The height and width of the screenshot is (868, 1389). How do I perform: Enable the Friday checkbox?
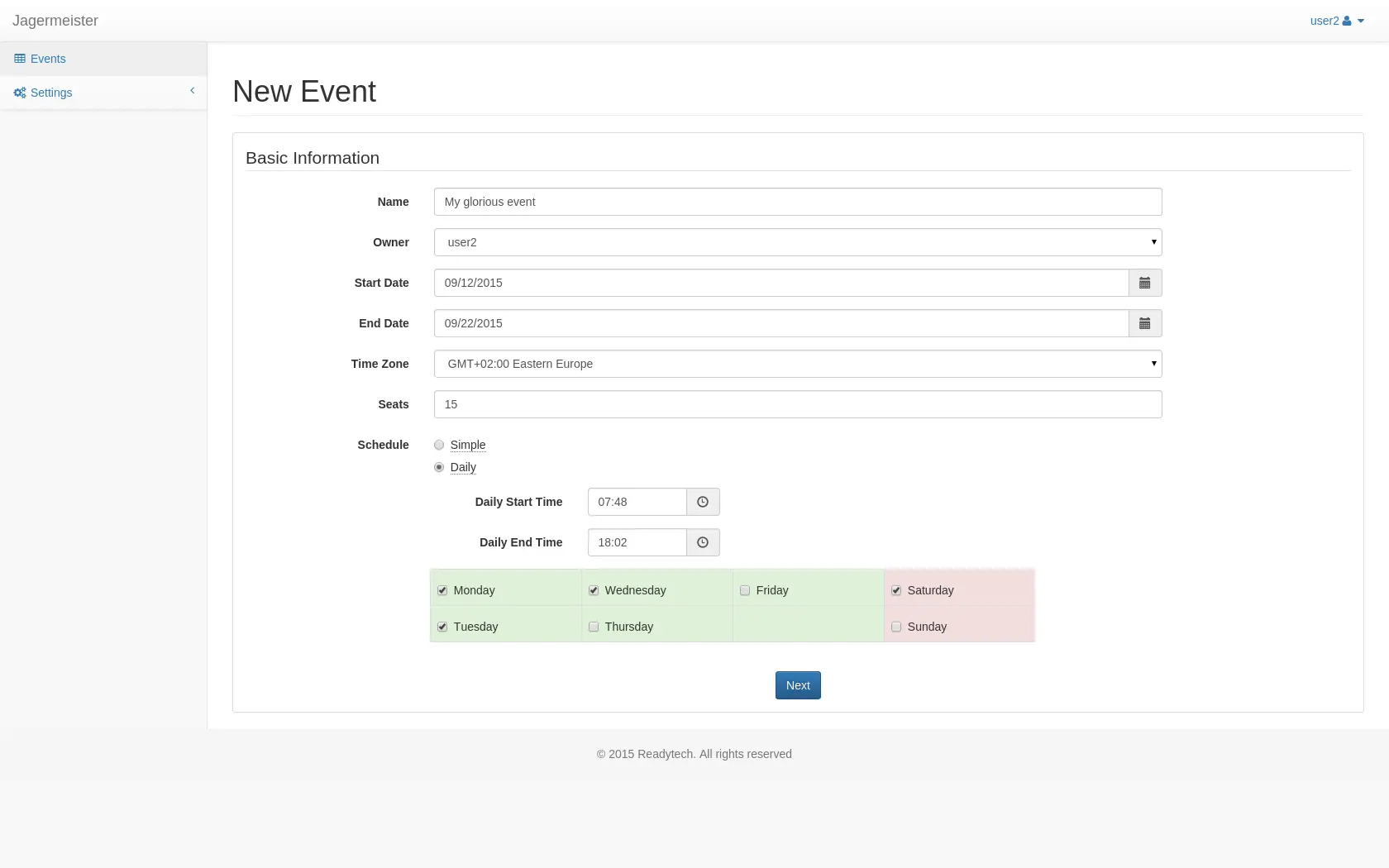tap(745, 590)
